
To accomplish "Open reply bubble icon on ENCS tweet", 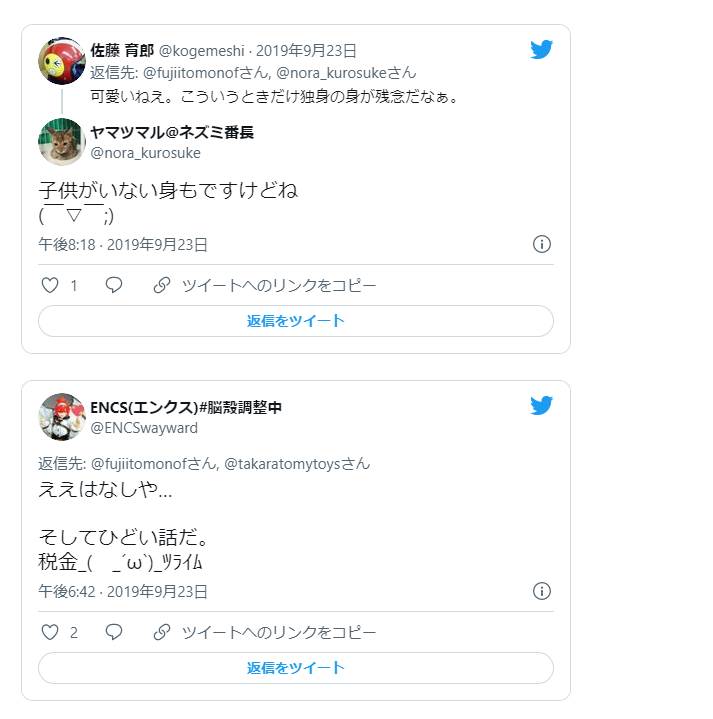I will 114,632.
